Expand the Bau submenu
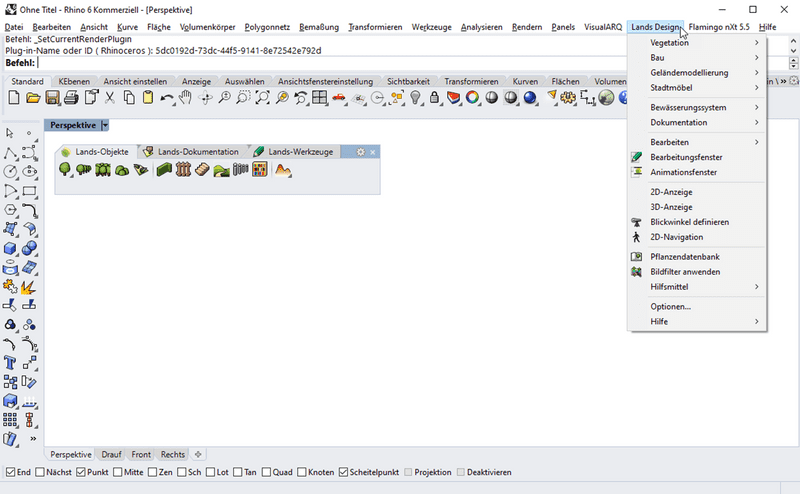 [x=697, y=58]
